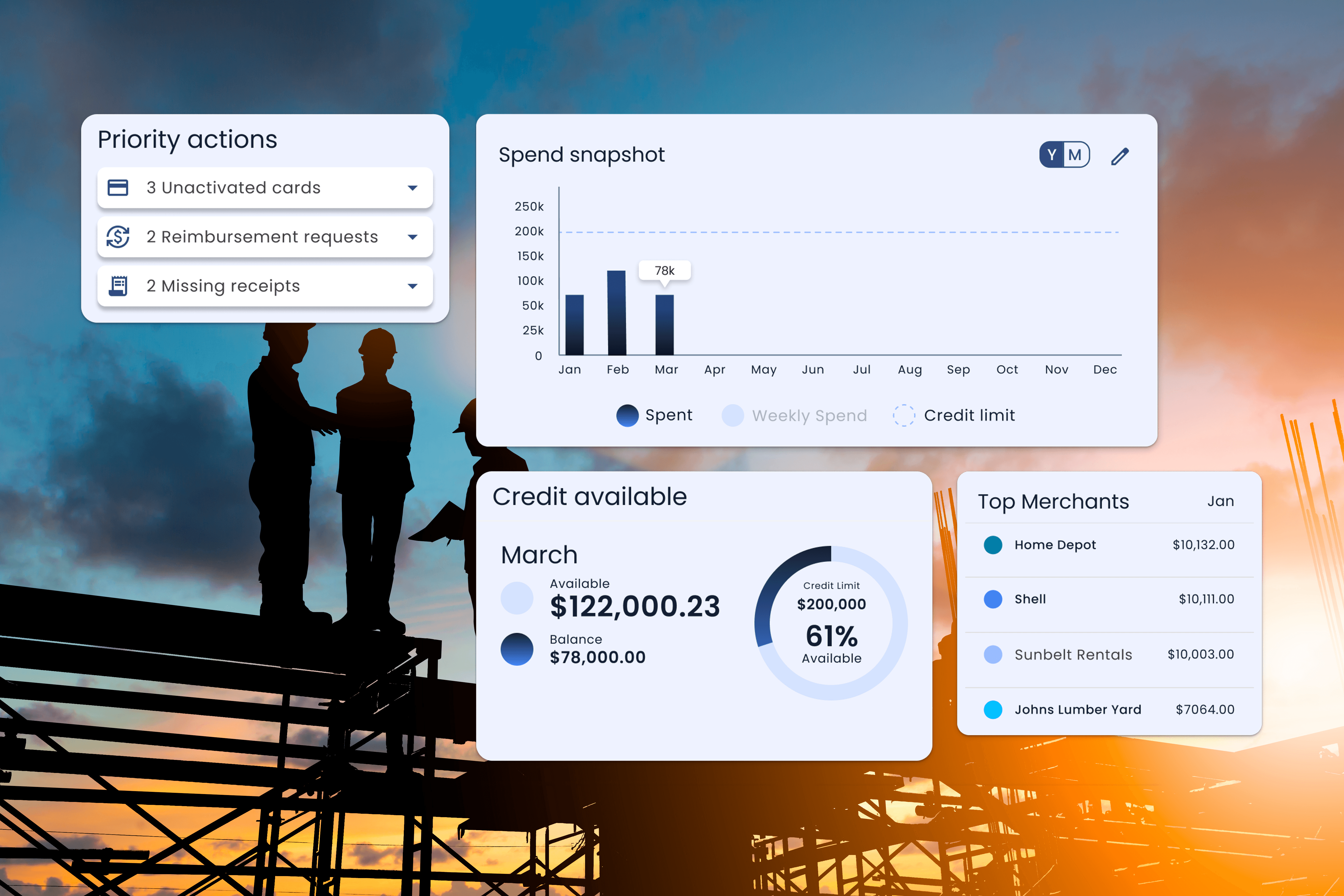Click the pencil edit icon in Spend snapshot
Screen dimensions: 1344x896
click(x=1120, y=156)
